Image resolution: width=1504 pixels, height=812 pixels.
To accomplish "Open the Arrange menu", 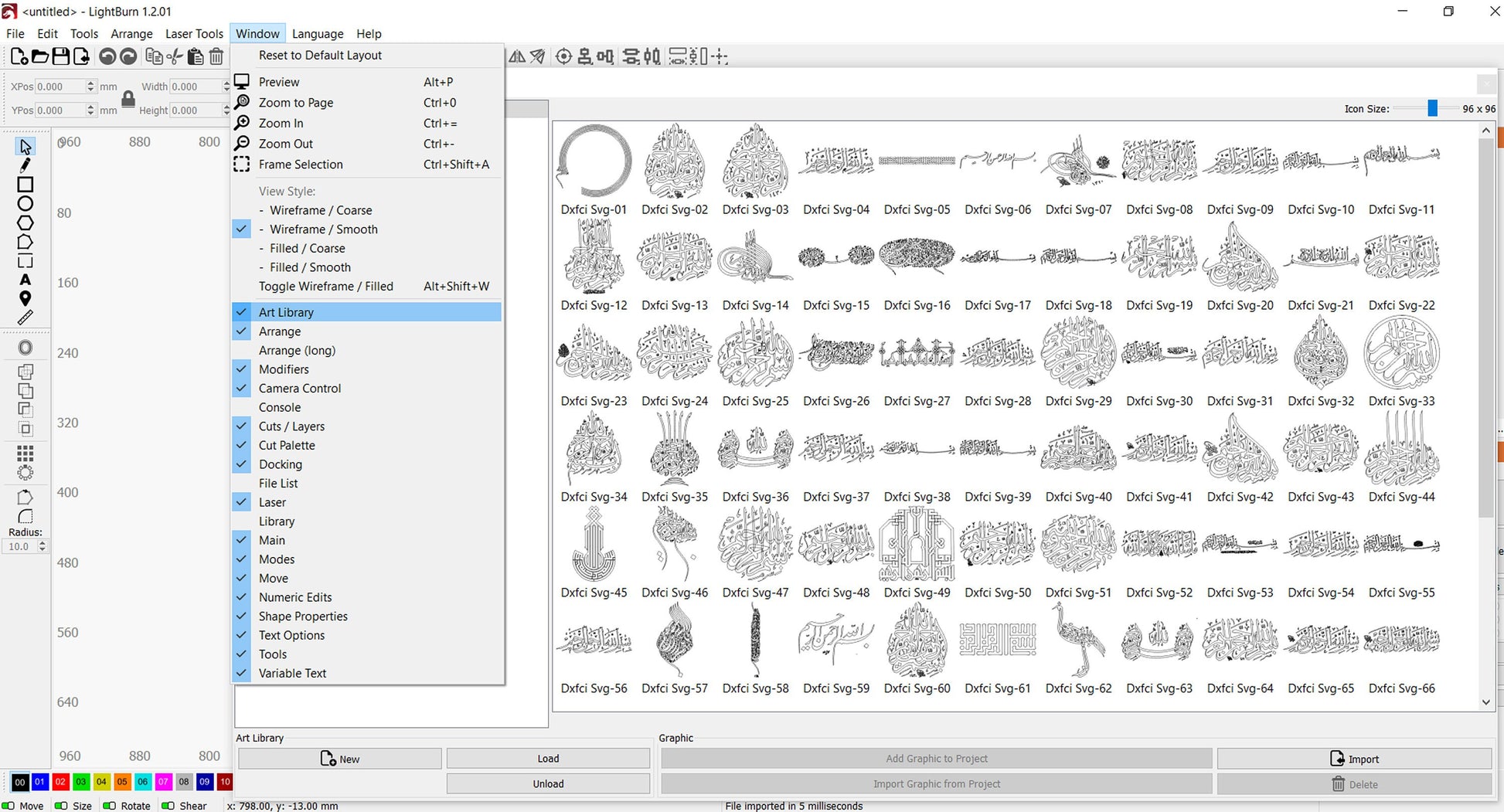I will (131, 34).
